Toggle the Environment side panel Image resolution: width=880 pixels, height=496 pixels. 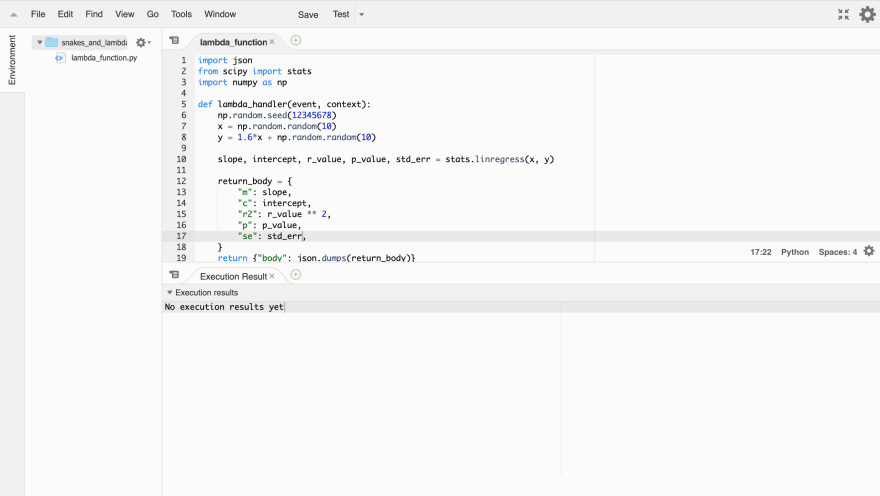tap(12, 60)
